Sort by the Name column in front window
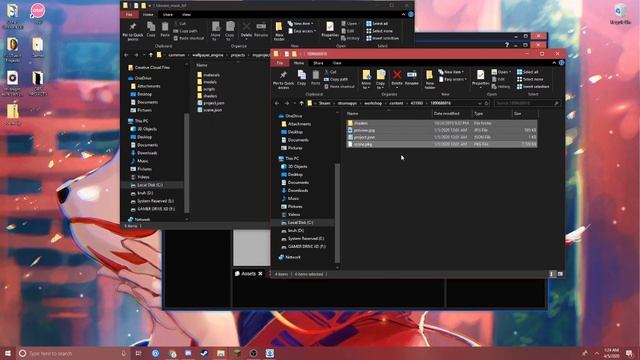This screenshot has width=640, height=360. [389, 113]
